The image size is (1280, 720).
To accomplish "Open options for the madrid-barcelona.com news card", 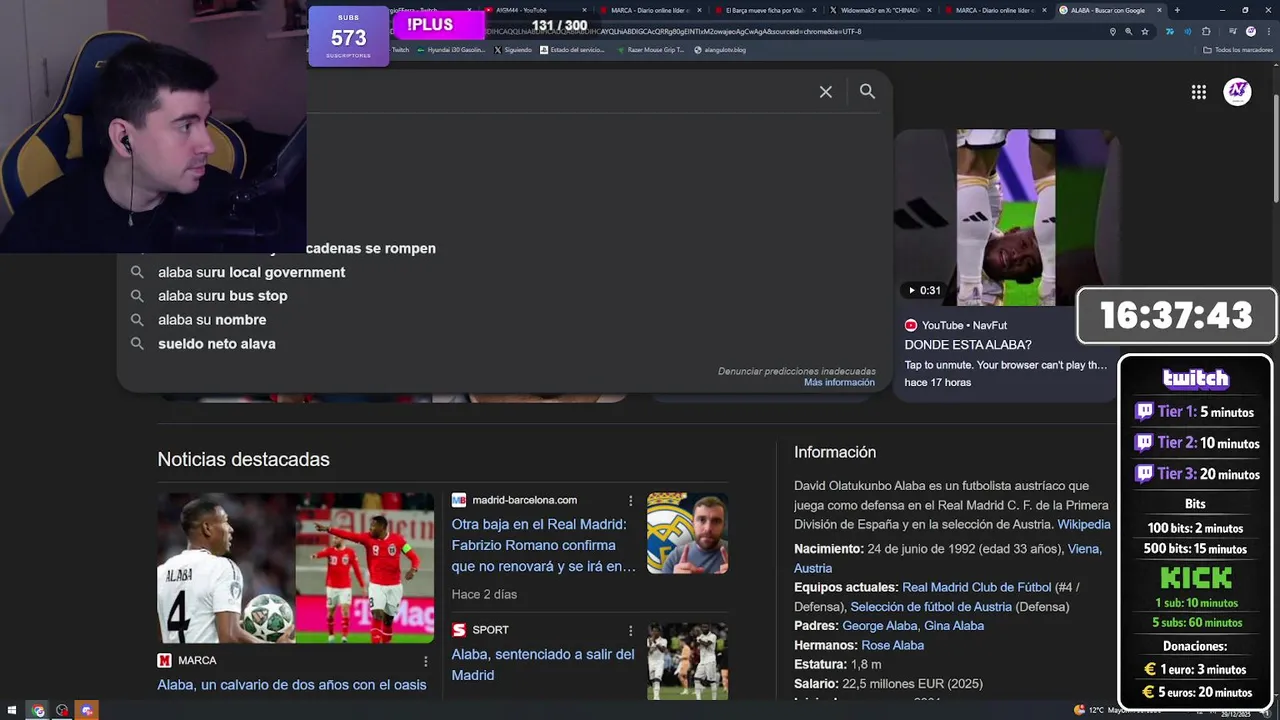I will (630, 500).
